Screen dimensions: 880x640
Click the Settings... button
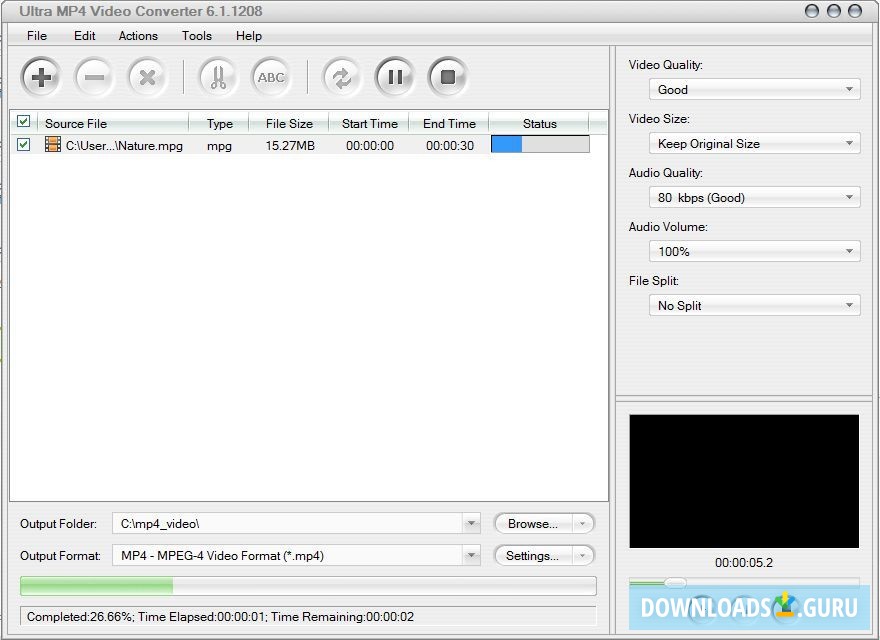pos(533,555)
